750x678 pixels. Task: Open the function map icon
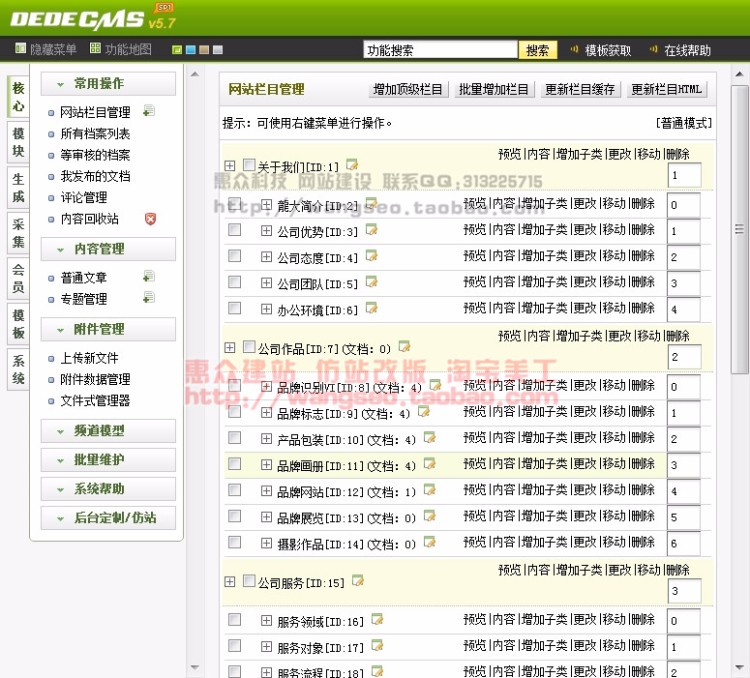click(95, 48)
